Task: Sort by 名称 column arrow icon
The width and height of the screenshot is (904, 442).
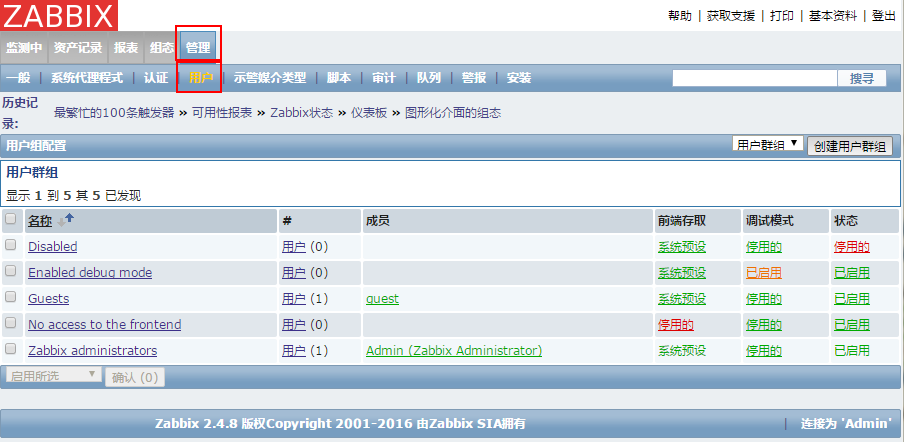Action: pyautogui.click(x=66, y=220)
